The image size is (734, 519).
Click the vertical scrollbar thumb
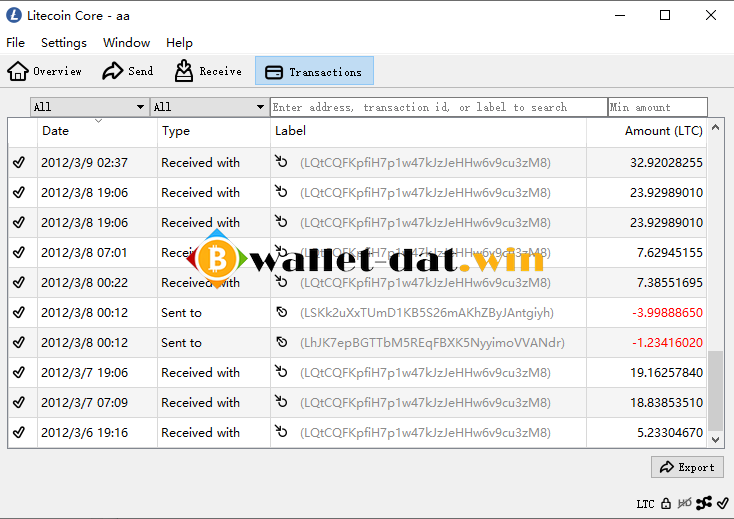[x=715, y=391]
